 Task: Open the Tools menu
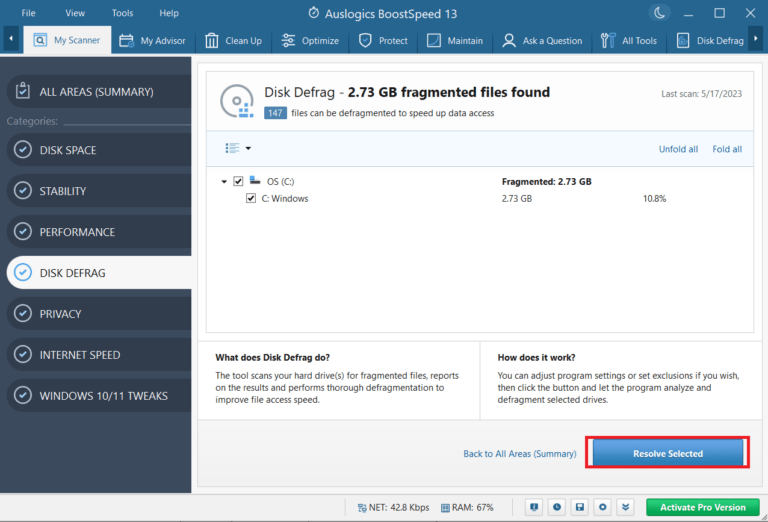click(x=122, y=13)
